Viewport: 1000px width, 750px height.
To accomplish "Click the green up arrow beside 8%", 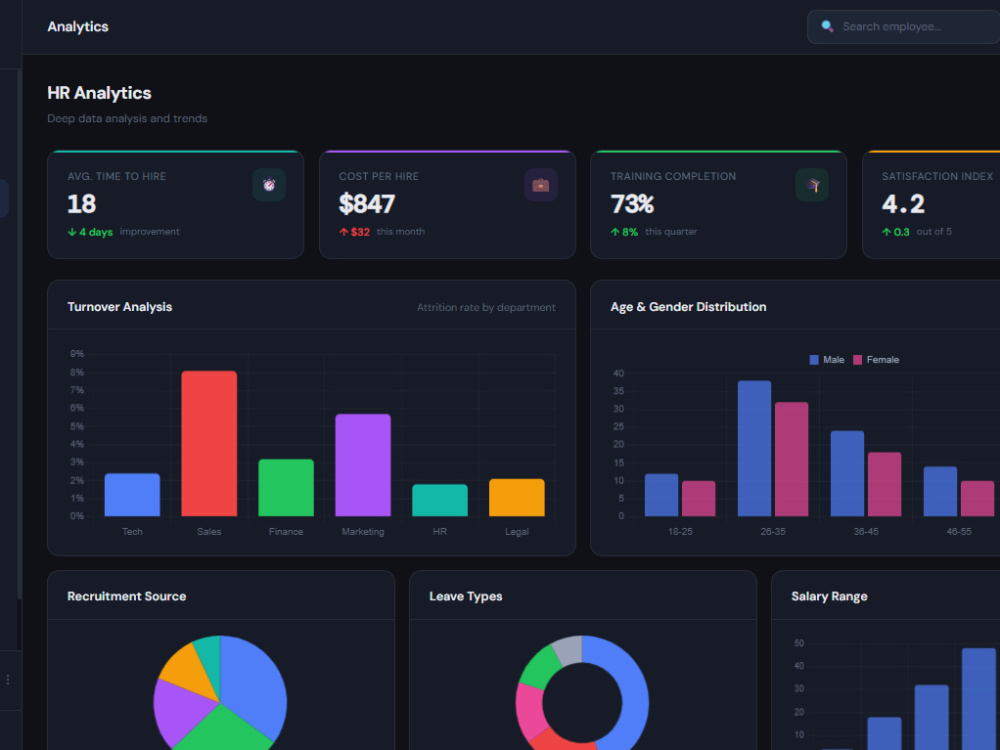I will coord(615,232).
